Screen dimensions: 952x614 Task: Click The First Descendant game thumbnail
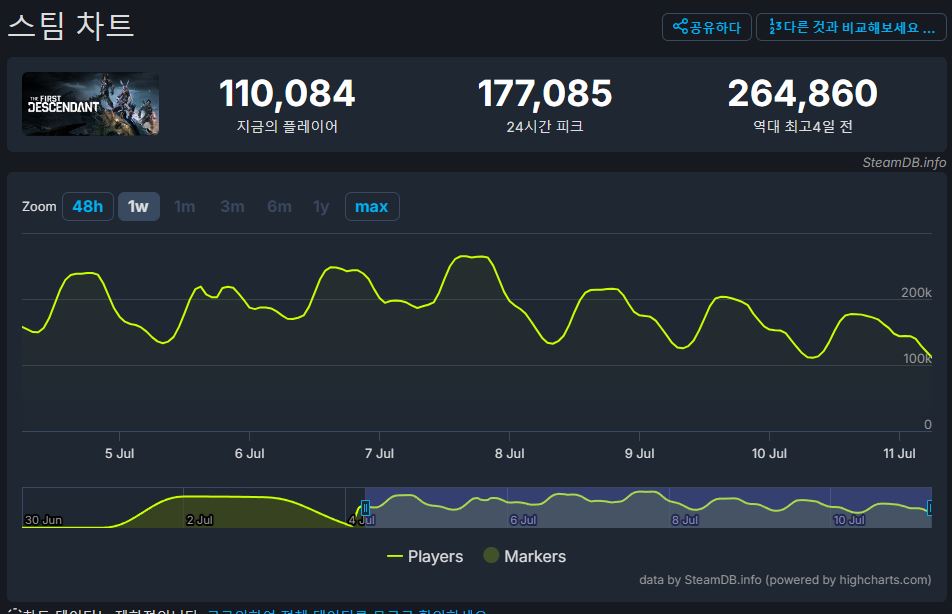(x=91, y=104)
